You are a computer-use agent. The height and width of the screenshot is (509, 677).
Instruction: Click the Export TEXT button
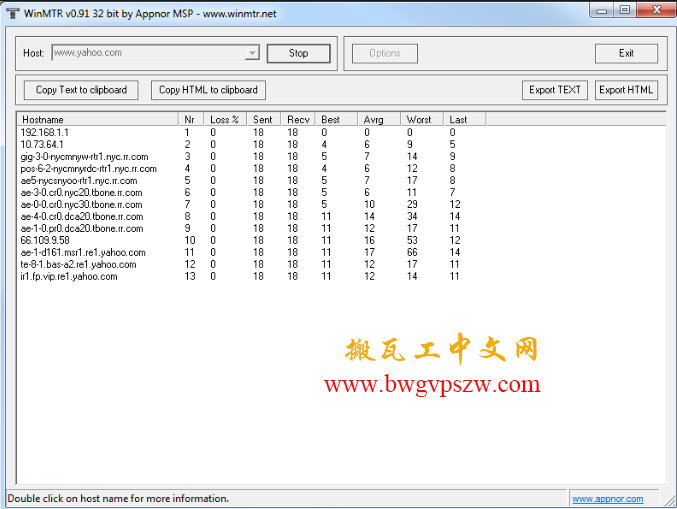click(x=555, y=90)
